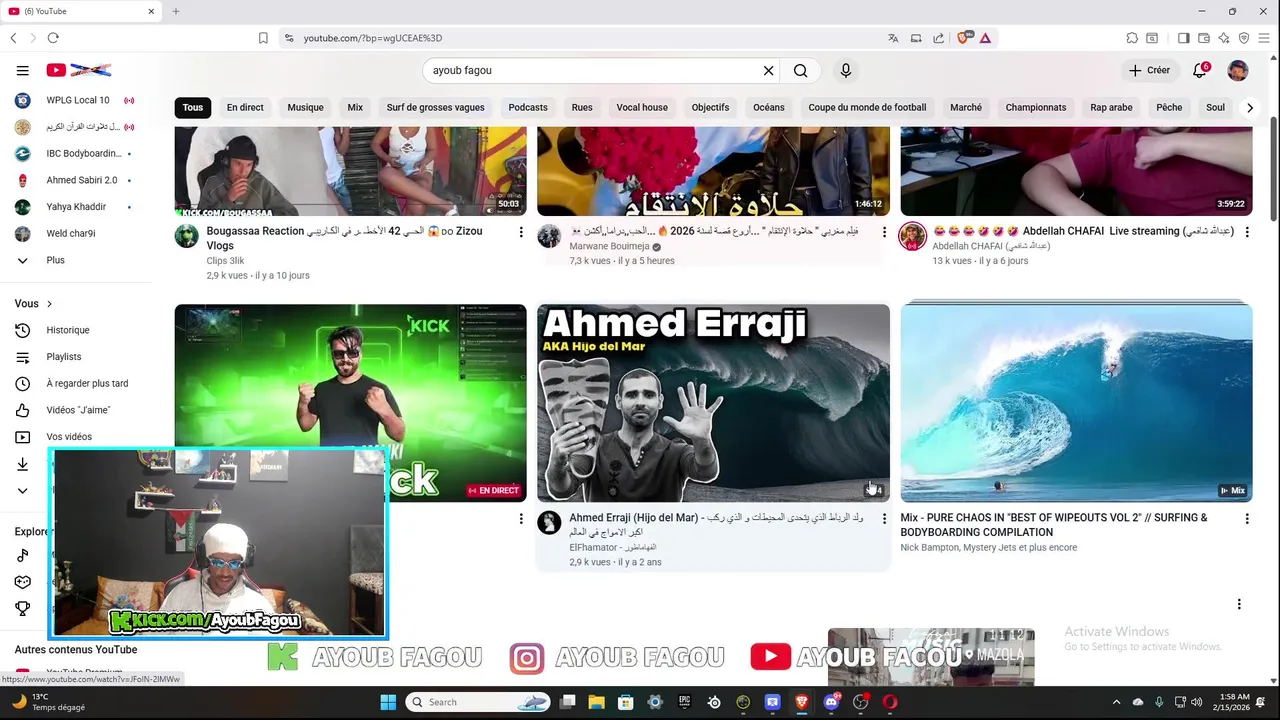Open Yahya Khaddir subscription
Screen dimensions: 1280x720
[x=75, y=206]
